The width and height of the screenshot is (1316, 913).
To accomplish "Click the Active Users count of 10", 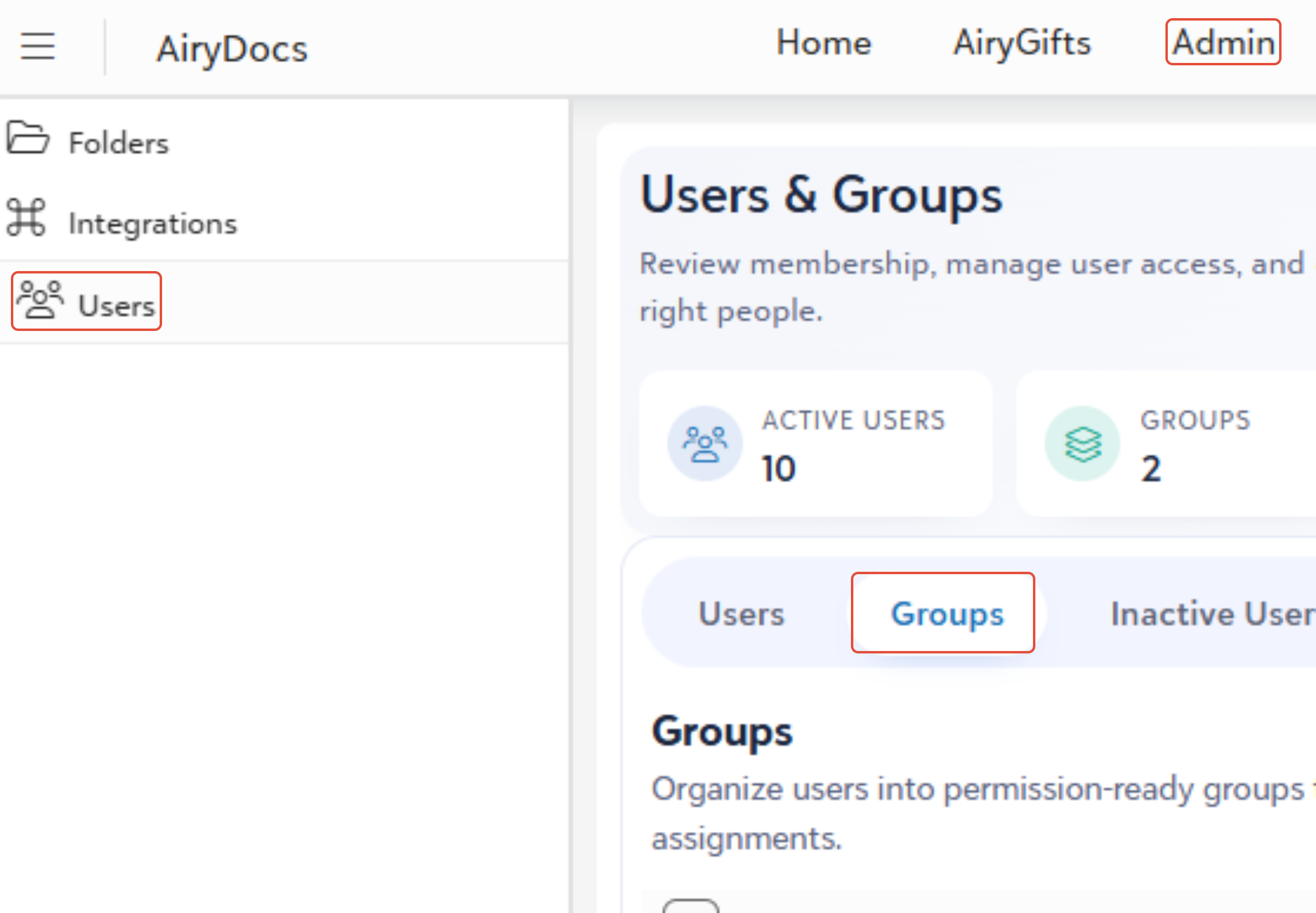I will [x=779, y=469].
